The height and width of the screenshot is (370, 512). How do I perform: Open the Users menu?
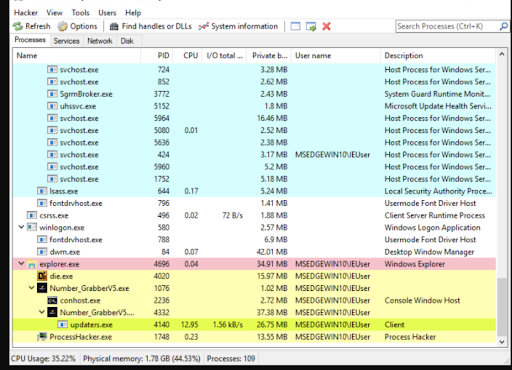click(x=107, y=13)
